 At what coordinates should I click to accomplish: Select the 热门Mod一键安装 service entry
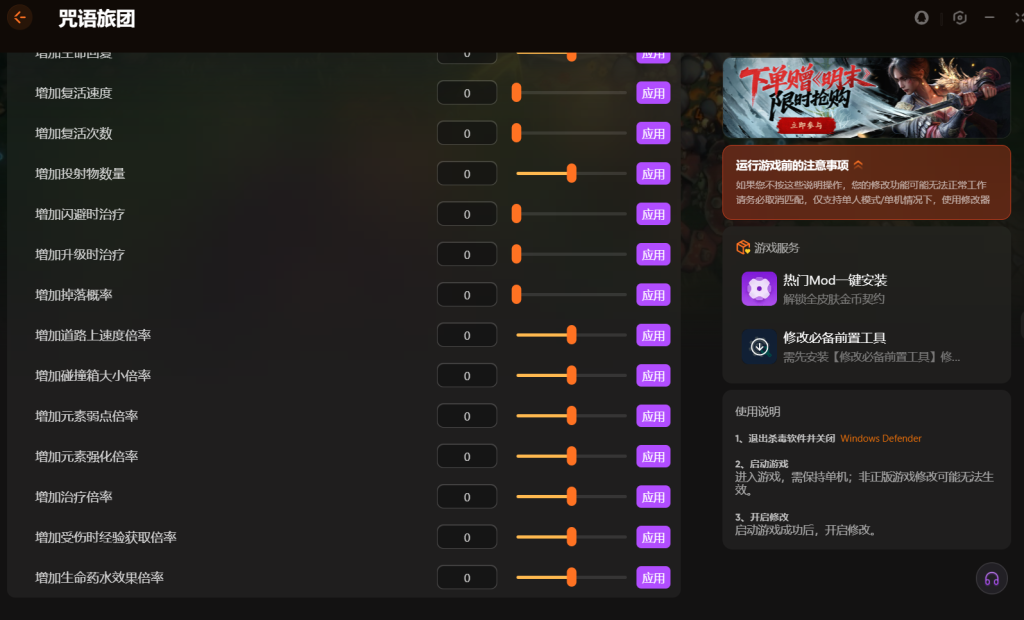(x=867, y=289)
